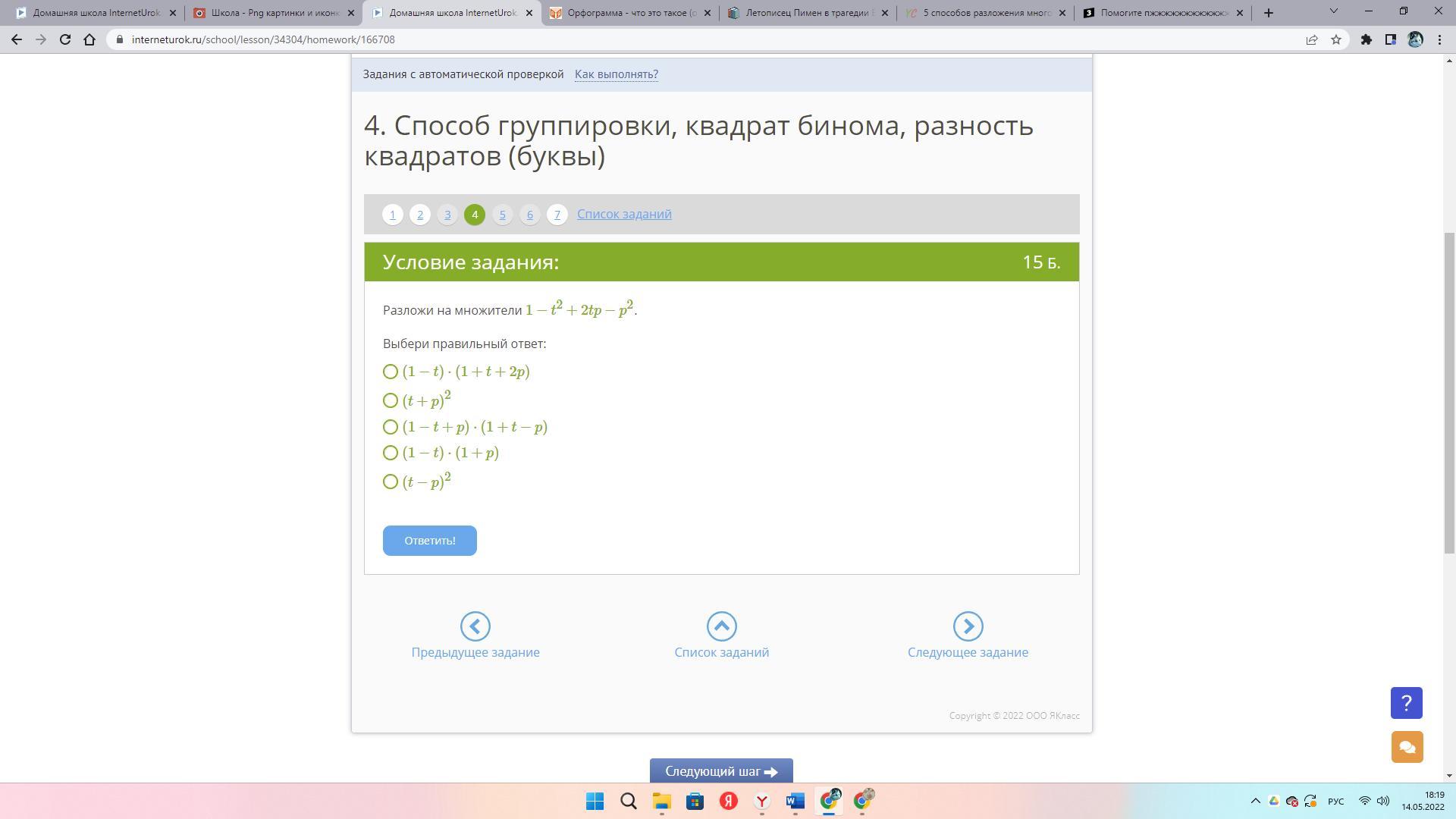Open Chrome three-dot menu
This screenshot has width=1456, height=819.
click(x=1439, y=40)
